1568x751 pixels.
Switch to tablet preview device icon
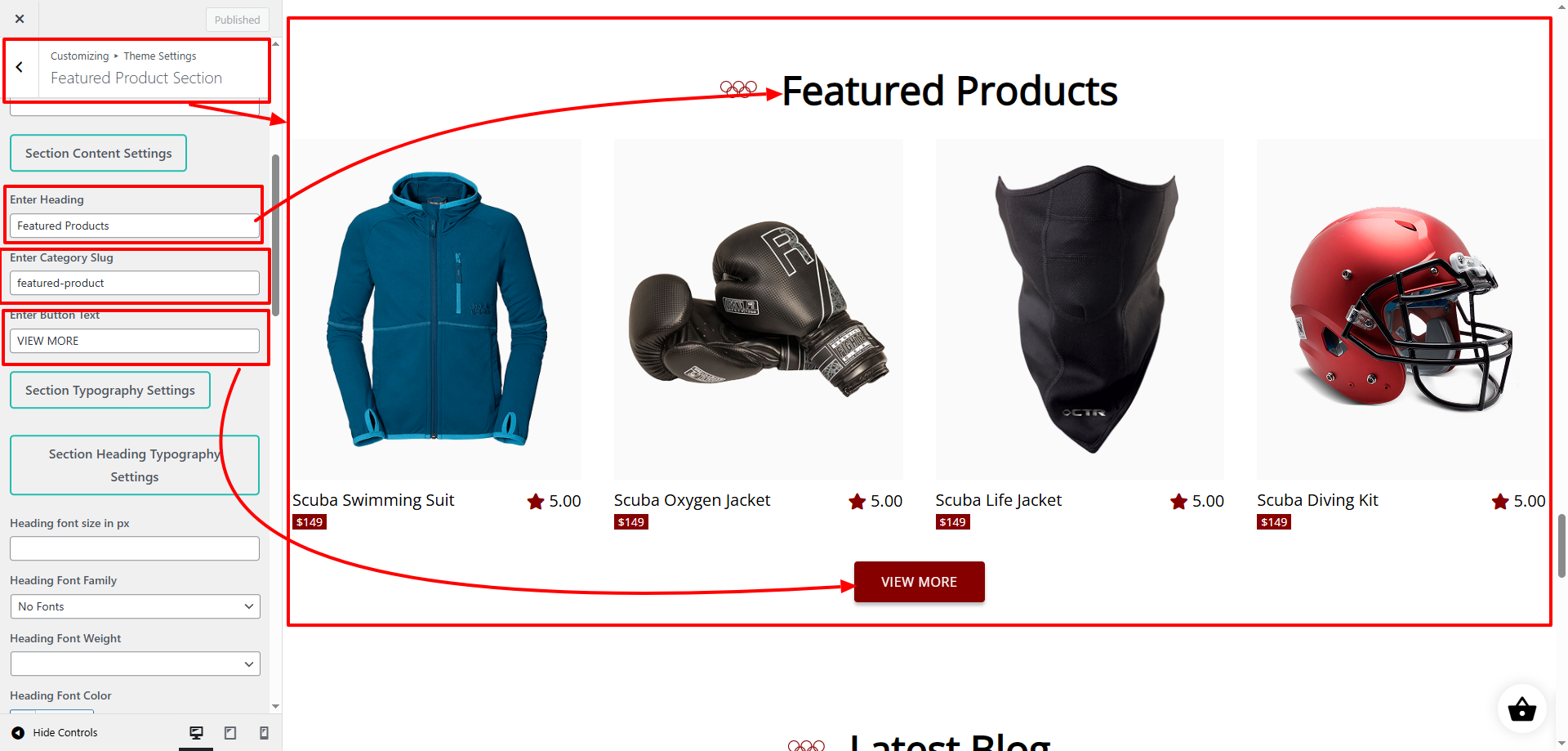coord(230,733)
